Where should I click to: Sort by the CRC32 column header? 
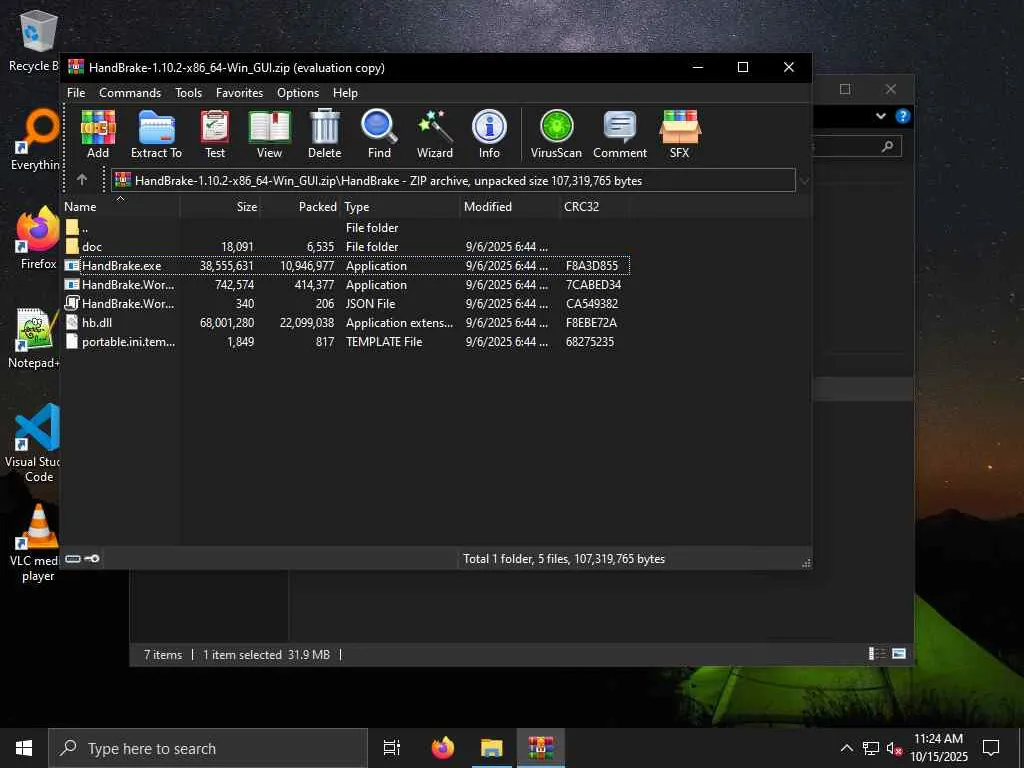click(594, 206)
